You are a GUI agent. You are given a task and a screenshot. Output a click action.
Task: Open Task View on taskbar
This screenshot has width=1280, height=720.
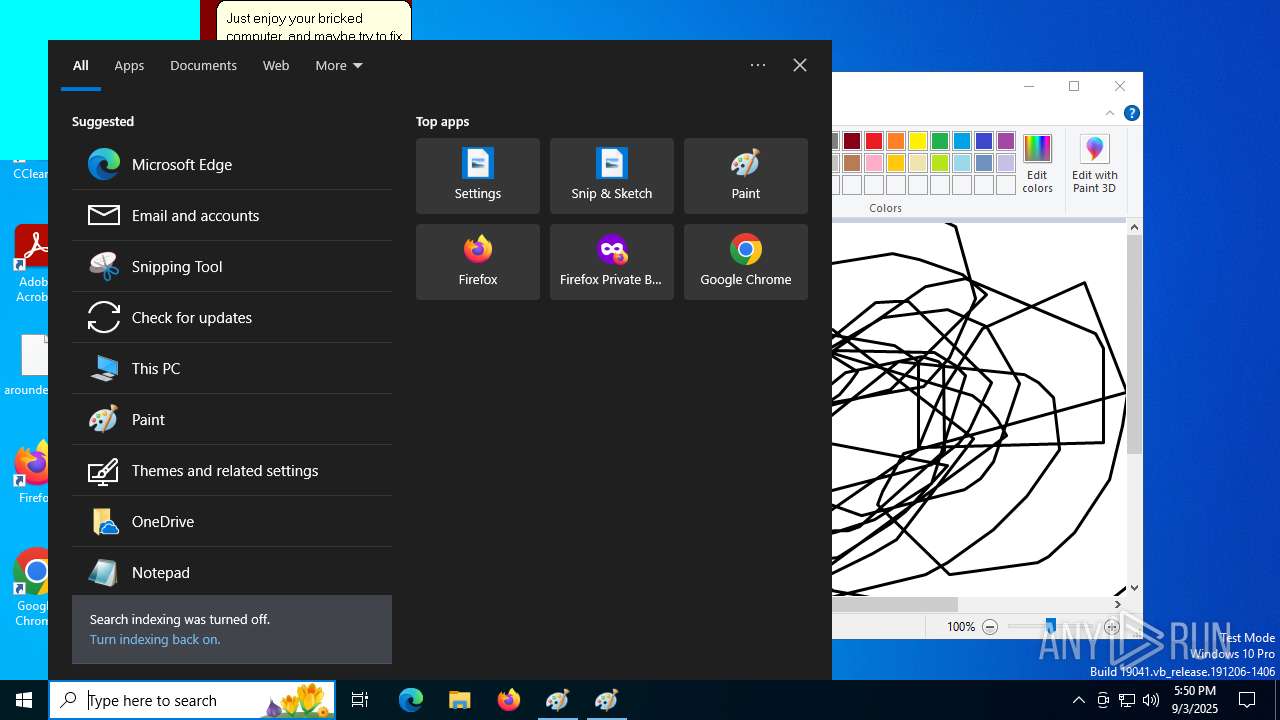(360, 700)
